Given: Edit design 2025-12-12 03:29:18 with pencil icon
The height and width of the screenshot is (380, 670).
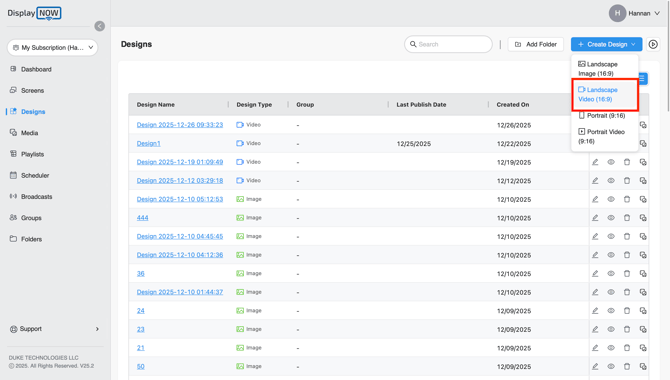Looking at the screenshot, I should pyautogui.click(x=595, y=181).
